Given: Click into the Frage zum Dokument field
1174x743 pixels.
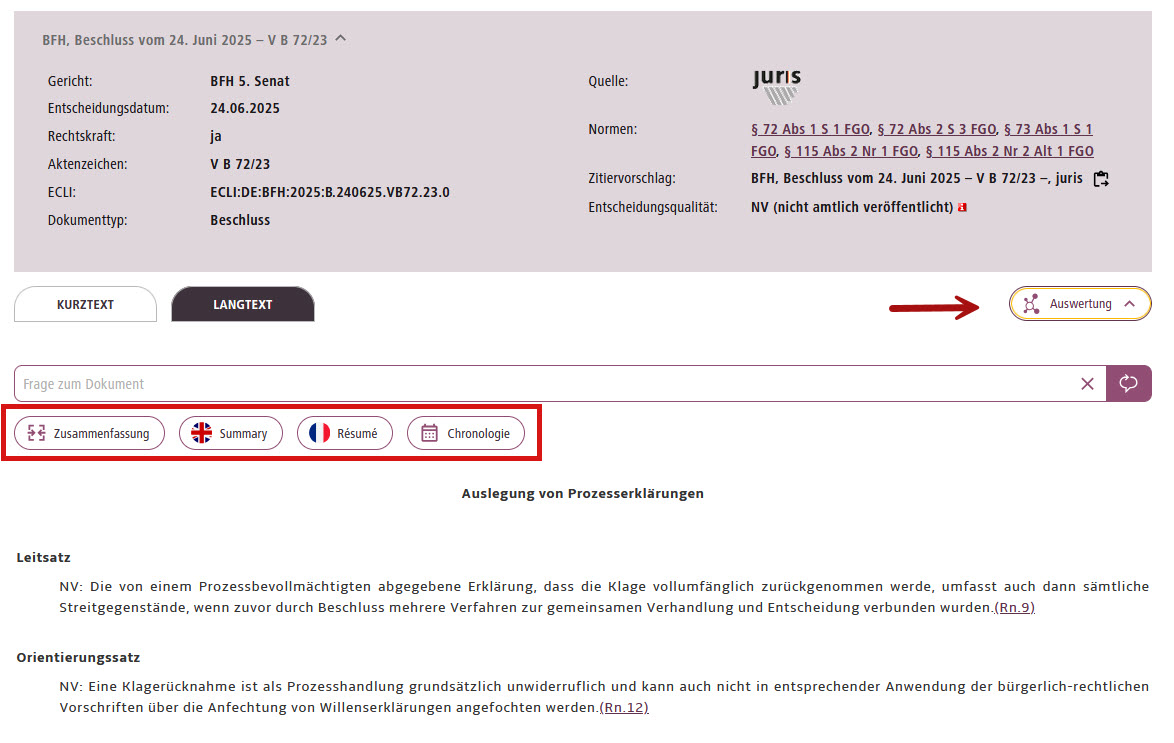Looking at the screenshot, I should 400,383.
